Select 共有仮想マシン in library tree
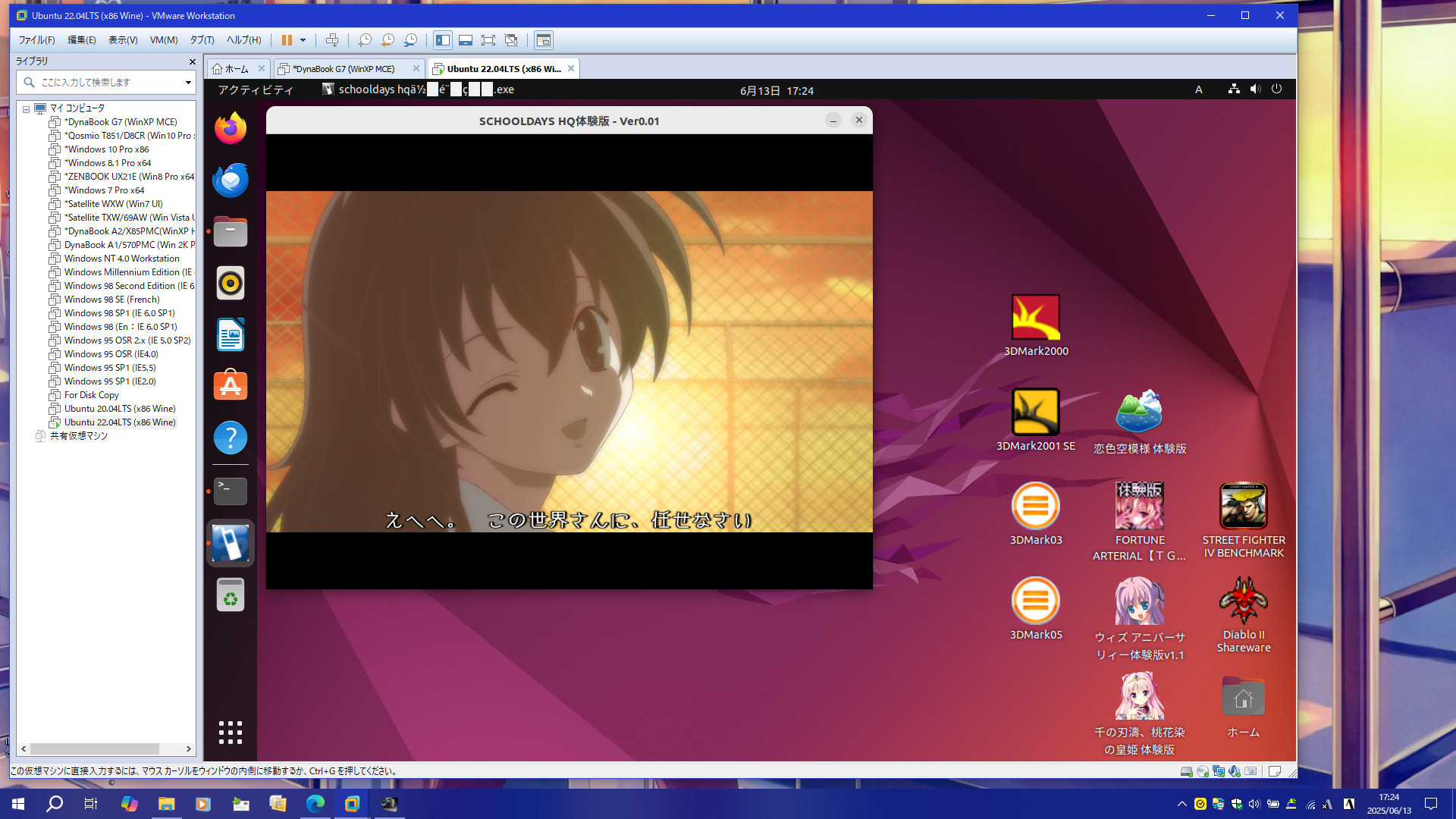The width and height of the screenshot is (1456, 819). coord(78,436)
